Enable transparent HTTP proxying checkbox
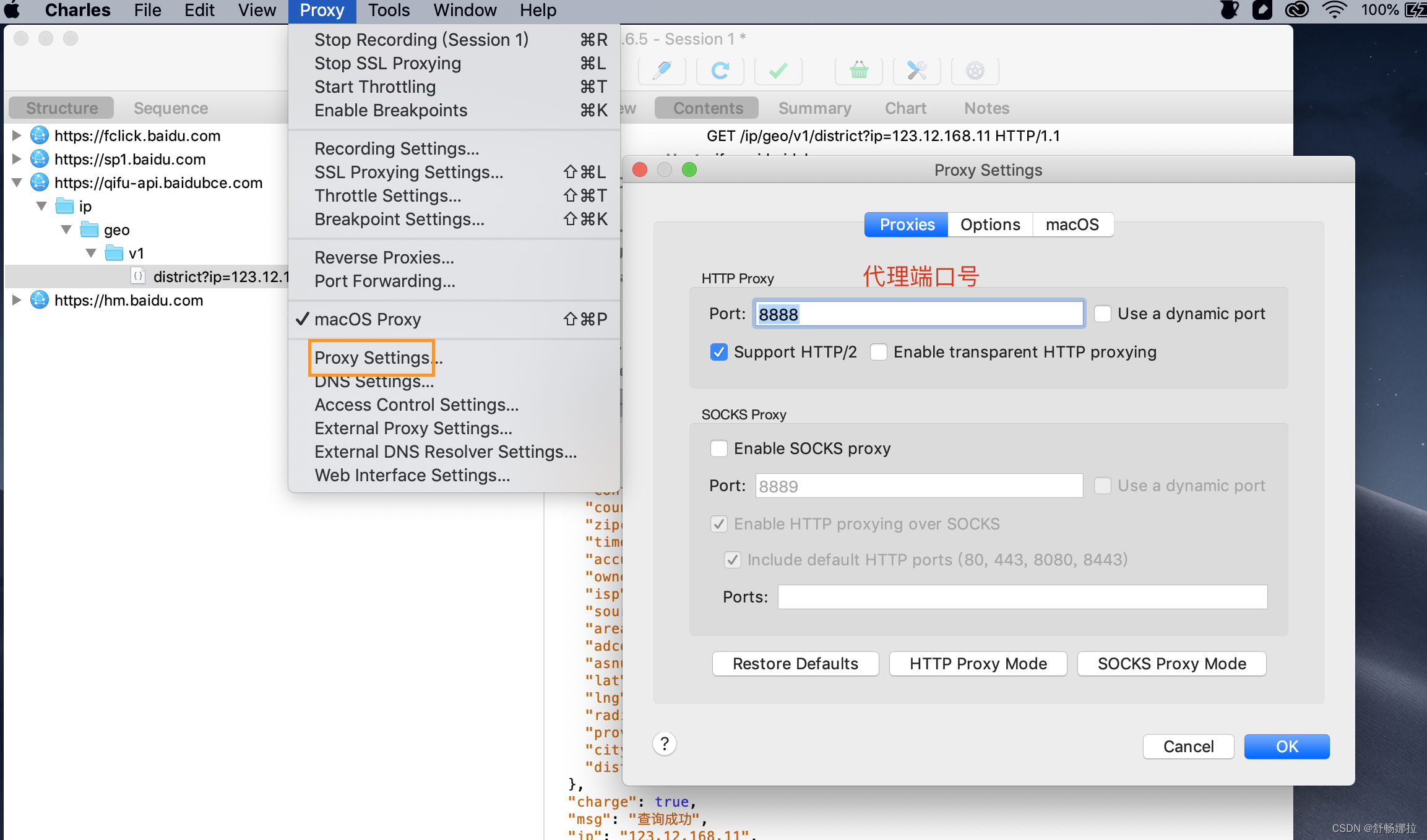 pos(879,352)
